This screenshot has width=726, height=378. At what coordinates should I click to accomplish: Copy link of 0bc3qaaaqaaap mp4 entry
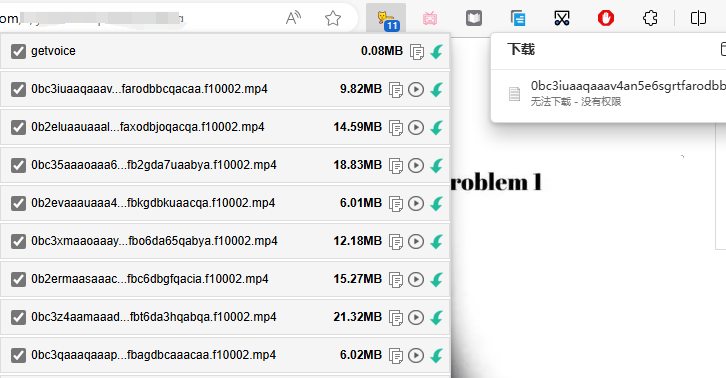pos(396,355)
